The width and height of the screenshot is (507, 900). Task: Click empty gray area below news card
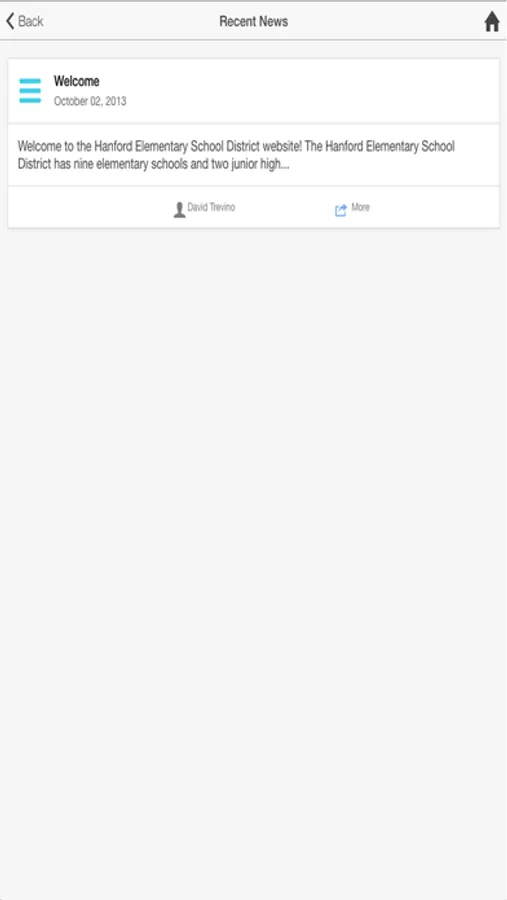(x=253, y=562)
